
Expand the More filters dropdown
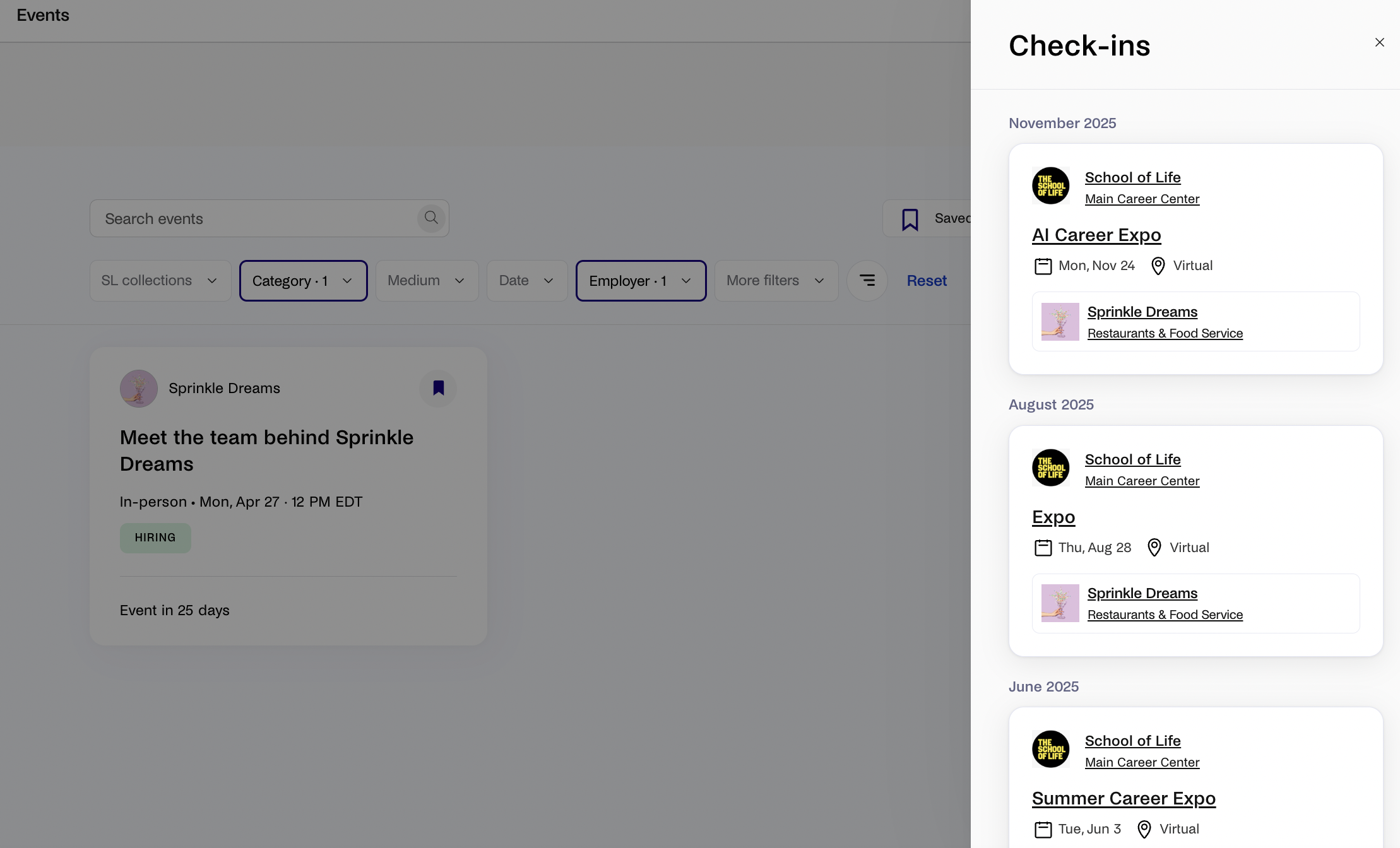(776, 281)
